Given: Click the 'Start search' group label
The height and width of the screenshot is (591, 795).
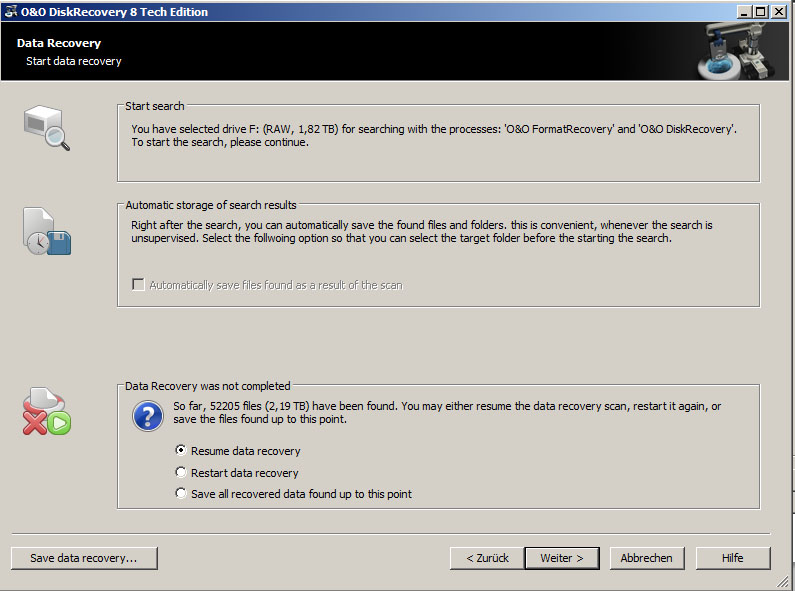Looking at the screenshot, I should 155,106.
